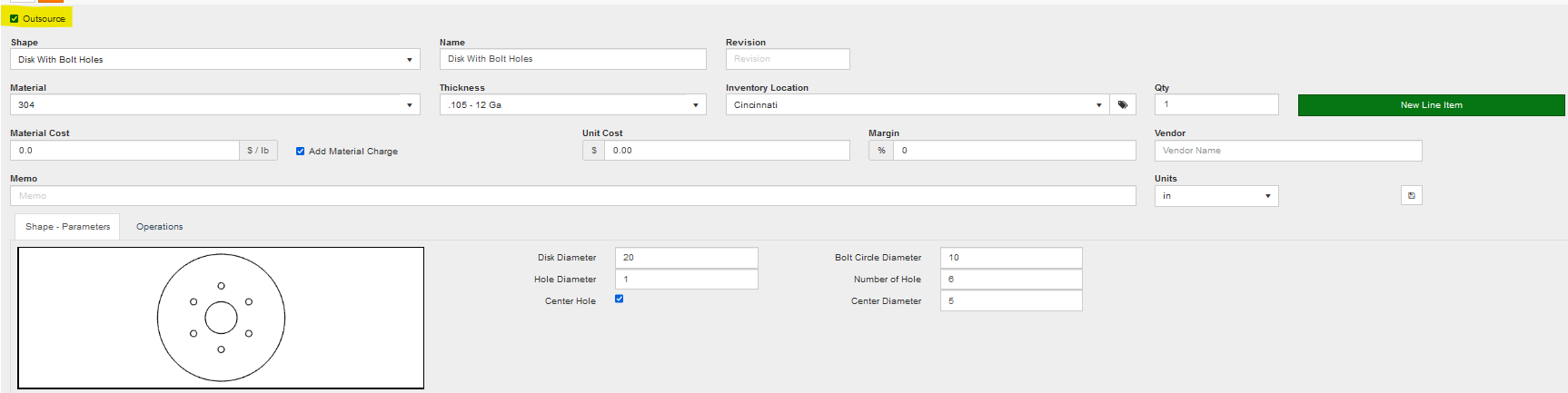Expand the Material dropdown showing 304
This screenshot has height=393, width=1568.
[x=214, y=105]
